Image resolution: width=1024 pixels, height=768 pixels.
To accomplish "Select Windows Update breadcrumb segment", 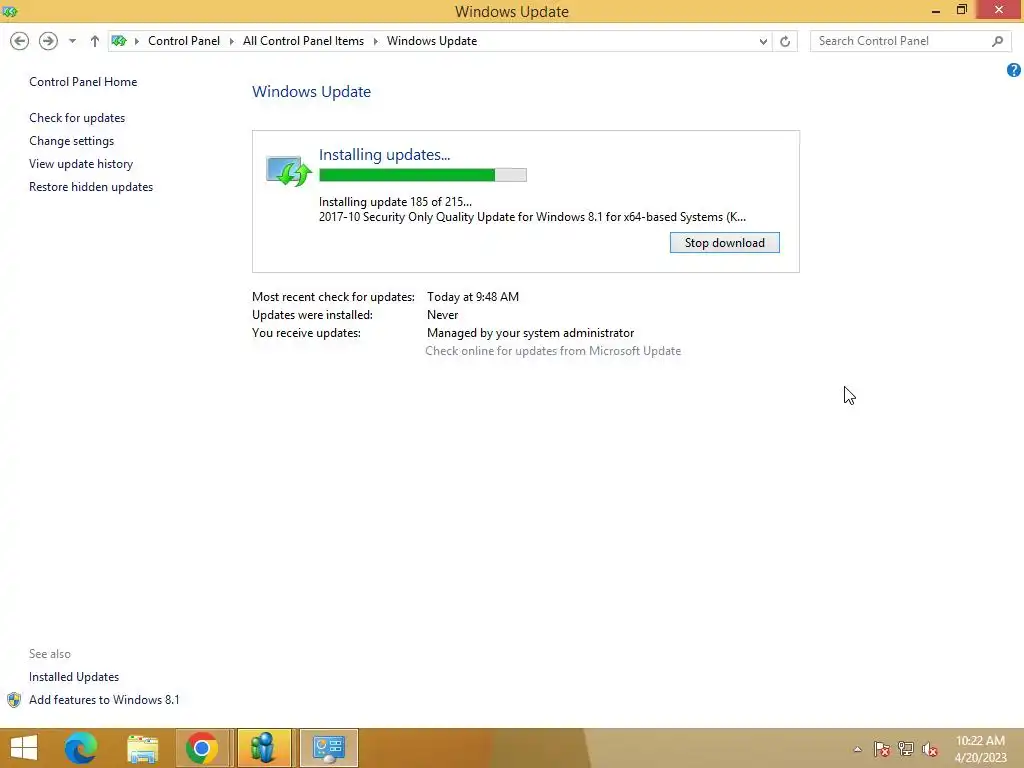I will click(432, 41).
